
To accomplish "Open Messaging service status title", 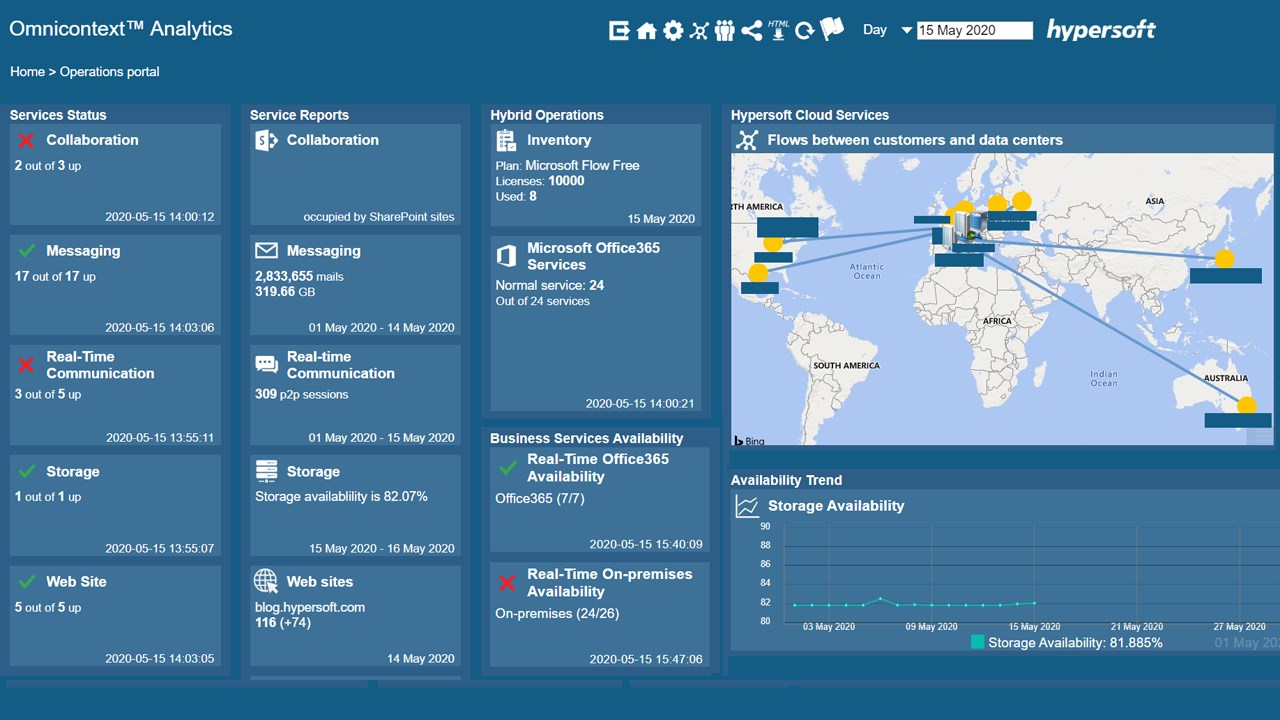I will pyautogui.click(x=83, y=251).
